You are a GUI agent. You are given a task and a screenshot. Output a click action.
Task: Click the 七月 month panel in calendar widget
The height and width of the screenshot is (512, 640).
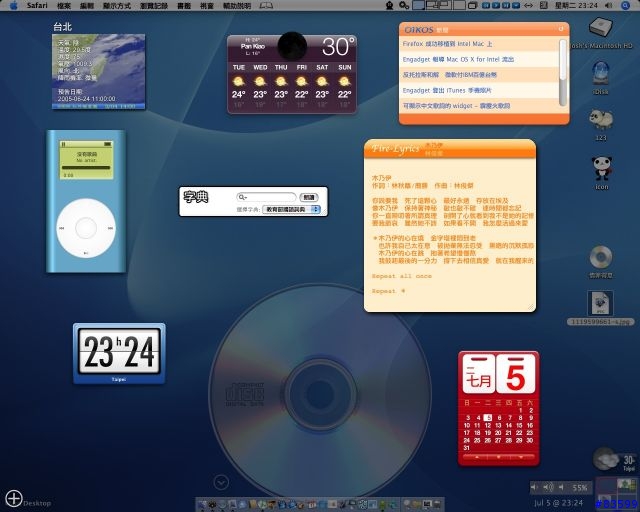[479, 374]
